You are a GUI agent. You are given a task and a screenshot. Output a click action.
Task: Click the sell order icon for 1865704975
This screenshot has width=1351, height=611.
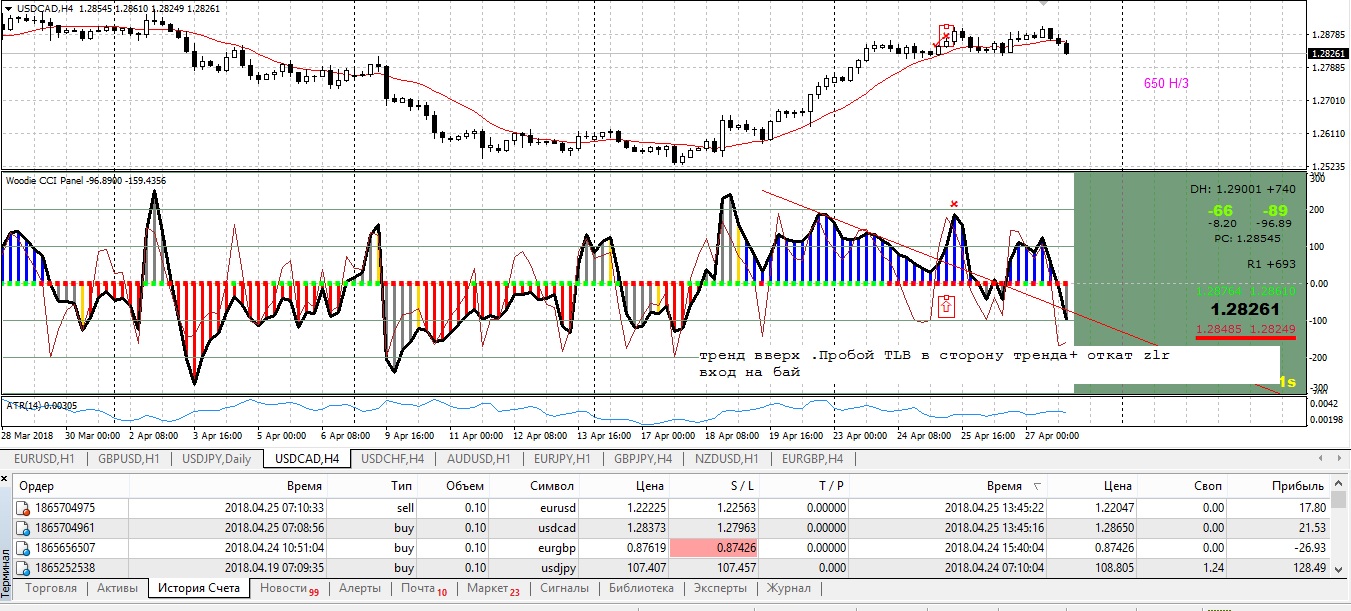[23, 508]
